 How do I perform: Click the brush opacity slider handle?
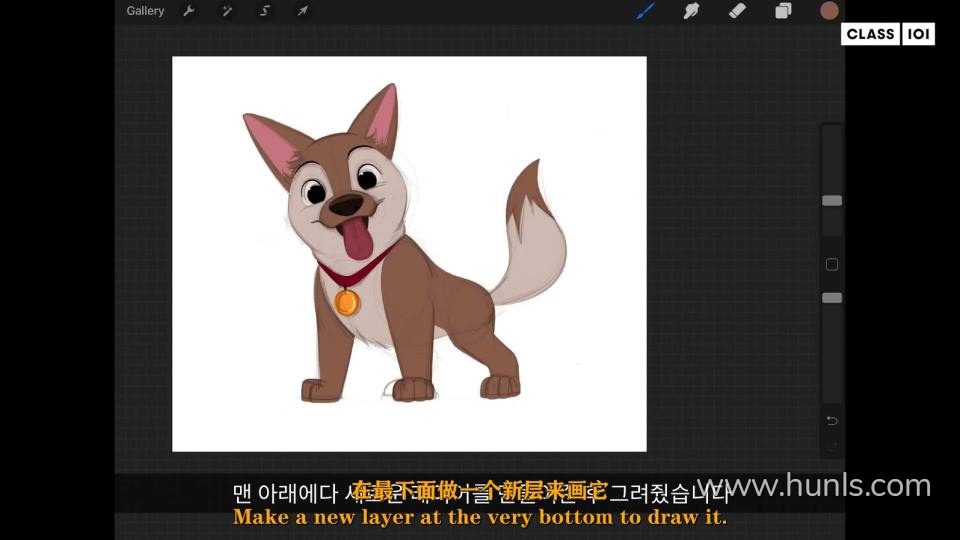(x=831, y=298)
